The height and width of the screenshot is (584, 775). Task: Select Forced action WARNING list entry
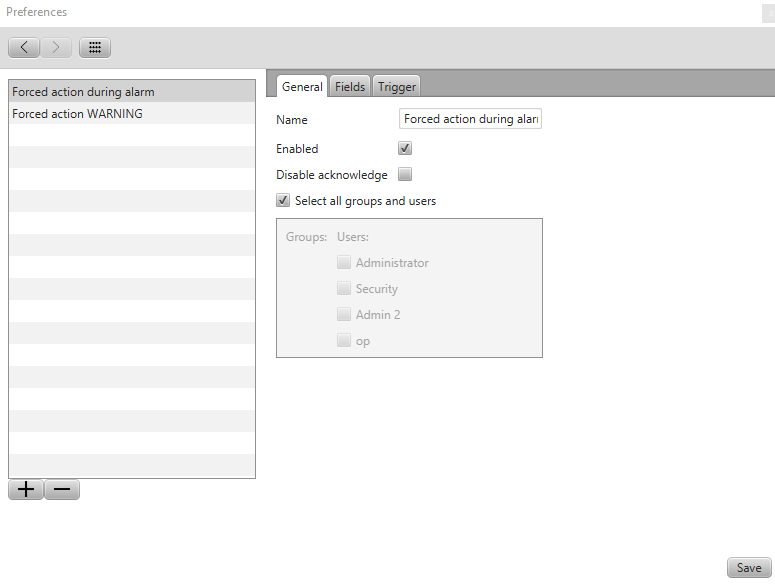(131, 114)
